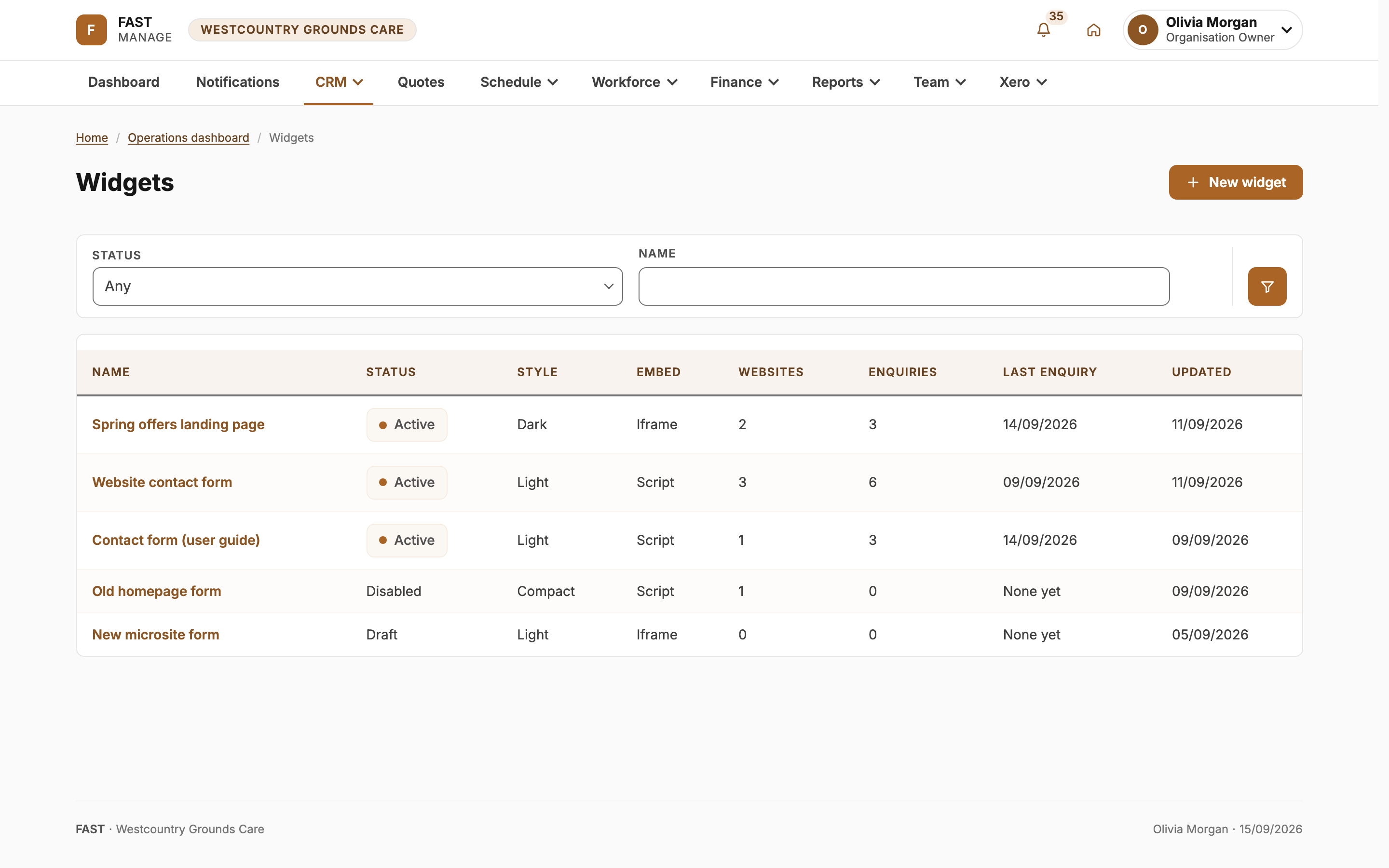Expand the Team menu
The width and height of the screenshot is (1389, 868).
click(x=940, y=82)
